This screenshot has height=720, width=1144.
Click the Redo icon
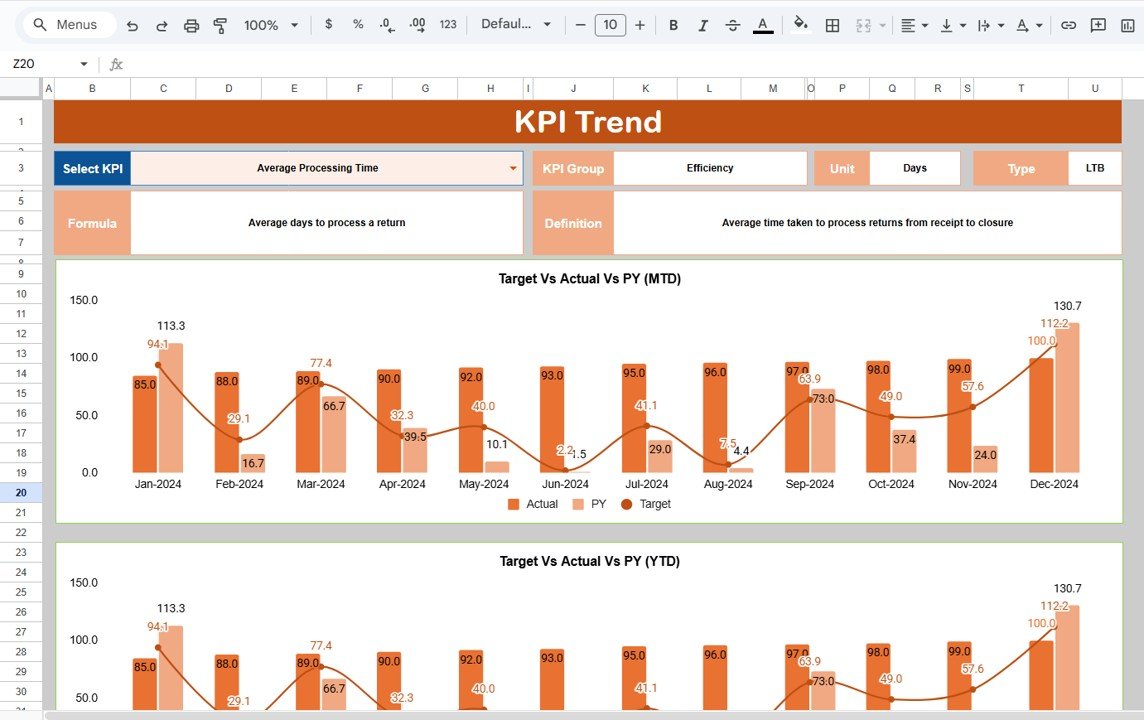(162, 25)
